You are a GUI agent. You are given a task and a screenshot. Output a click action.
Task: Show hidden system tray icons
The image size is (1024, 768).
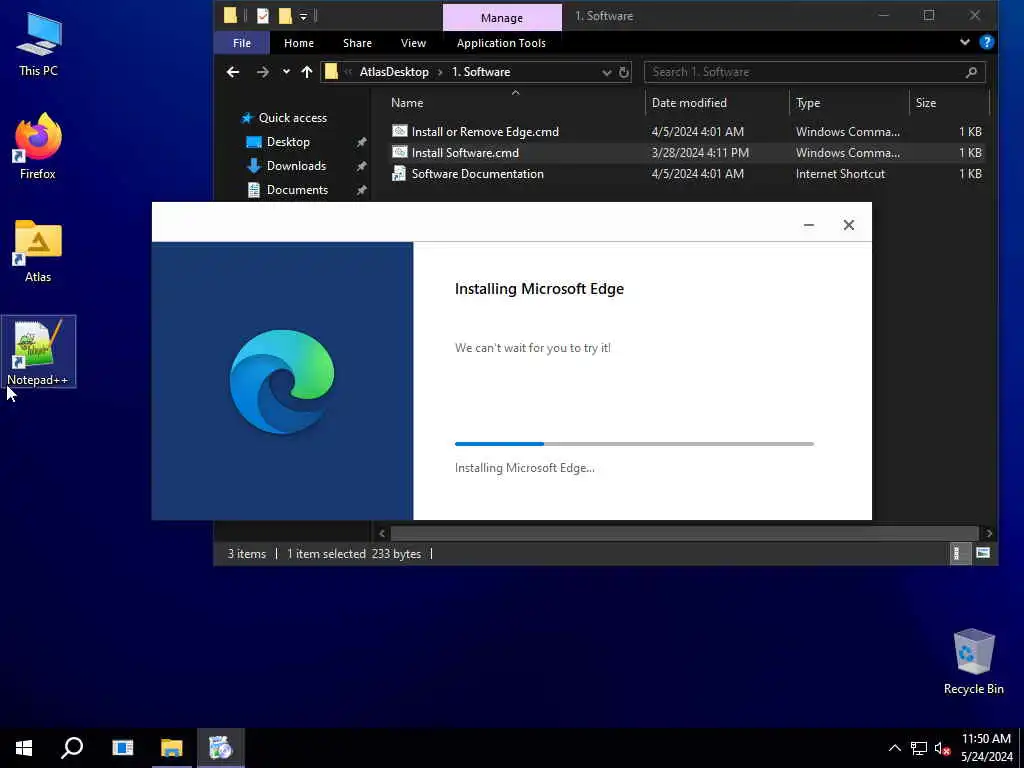click(895, 748)
